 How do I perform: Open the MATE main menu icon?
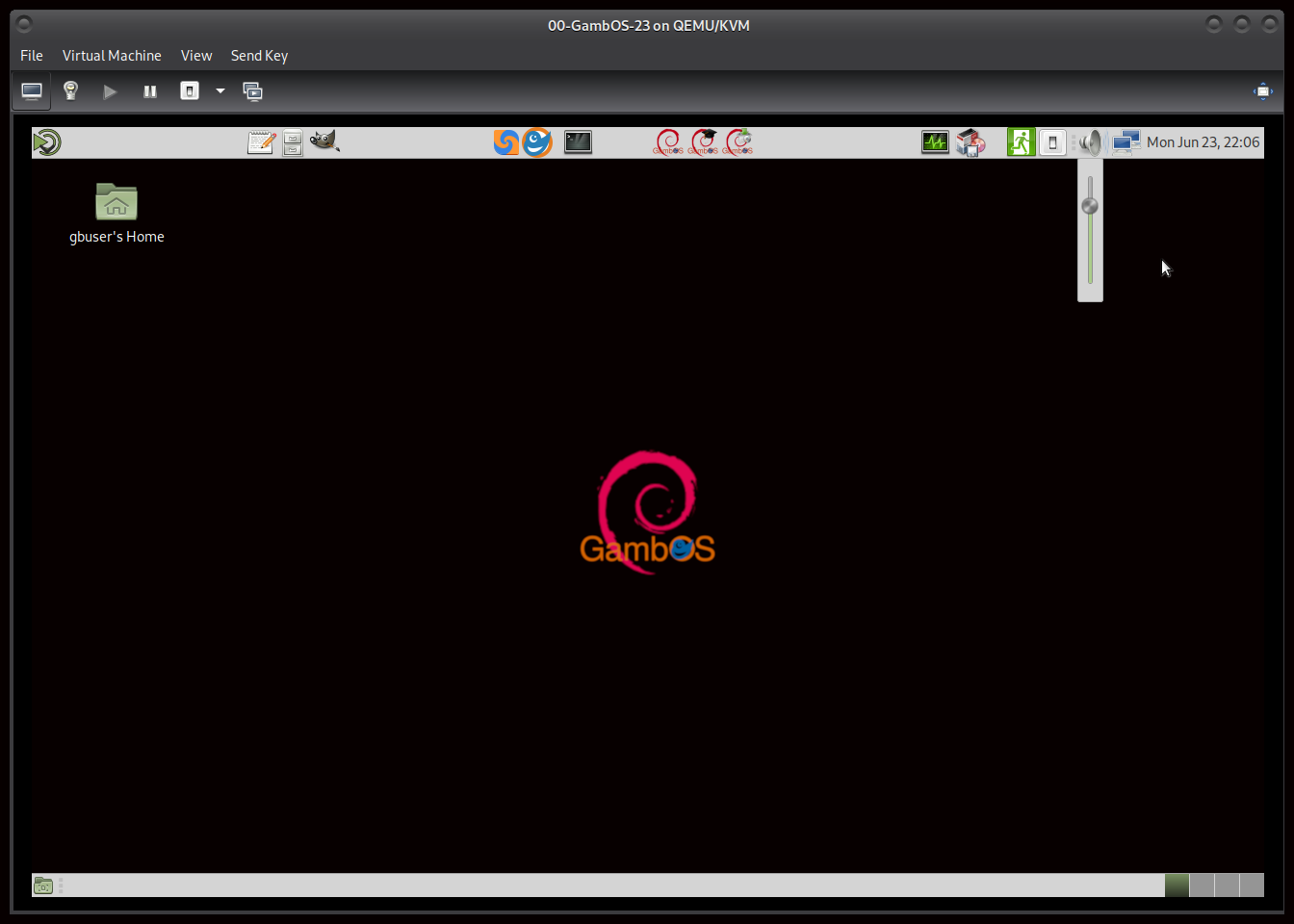click(x=46, y=142)
